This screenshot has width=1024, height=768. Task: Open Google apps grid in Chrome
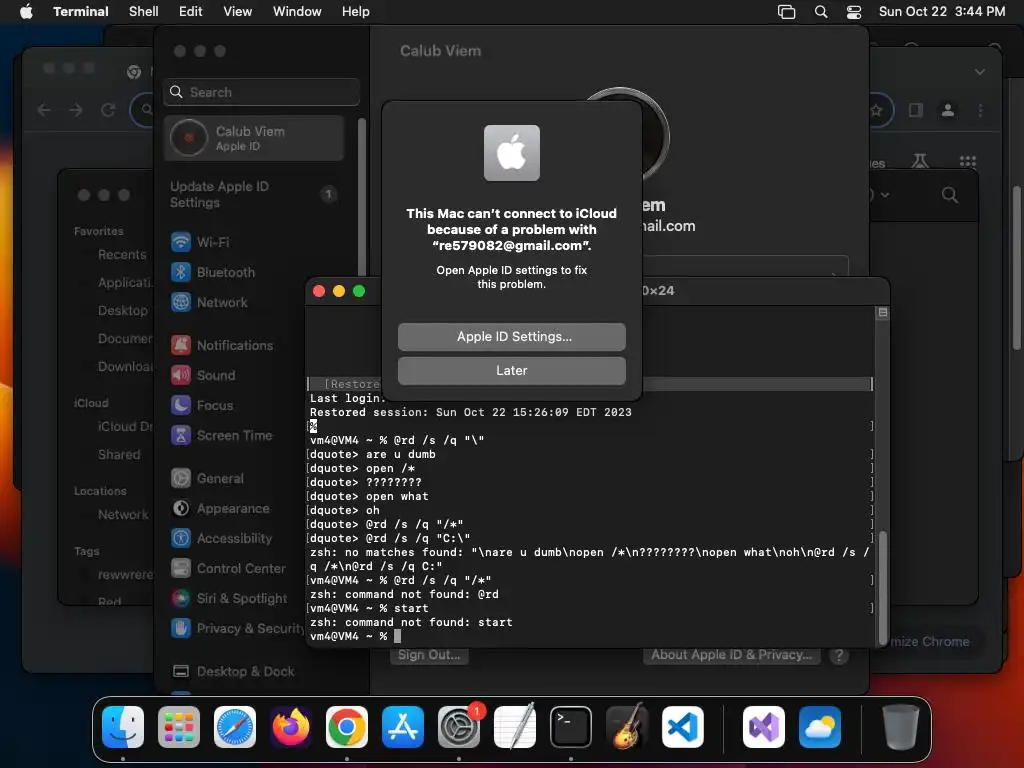pyautogui.click(x=967, y=161)
